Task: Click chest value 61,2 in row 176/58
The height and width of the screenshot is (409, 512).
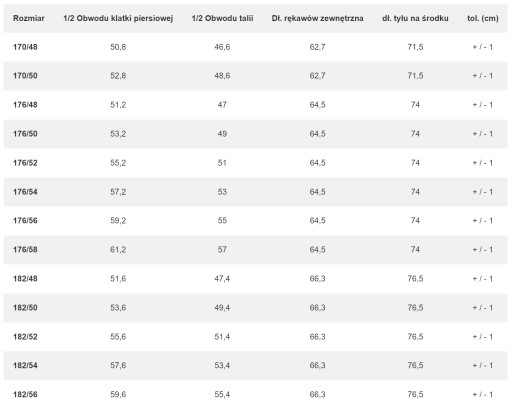Action: (x=118, y=250)
